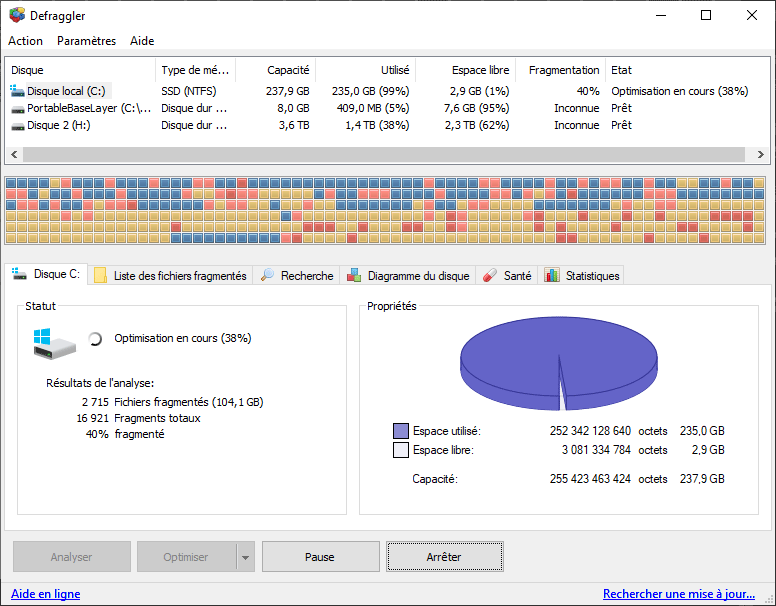
Task: Open the Aide en ligne link
Action: tap(46, 594)
